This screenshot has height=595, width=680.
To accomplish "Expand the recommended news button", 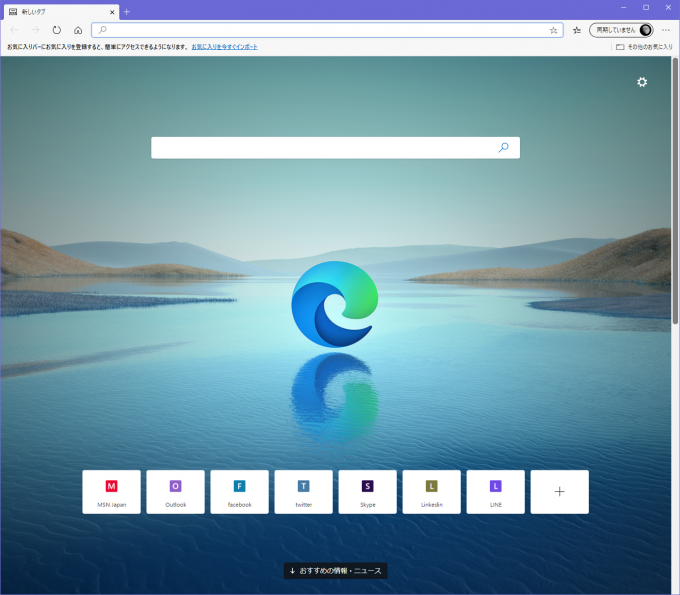I will [336, 571].
